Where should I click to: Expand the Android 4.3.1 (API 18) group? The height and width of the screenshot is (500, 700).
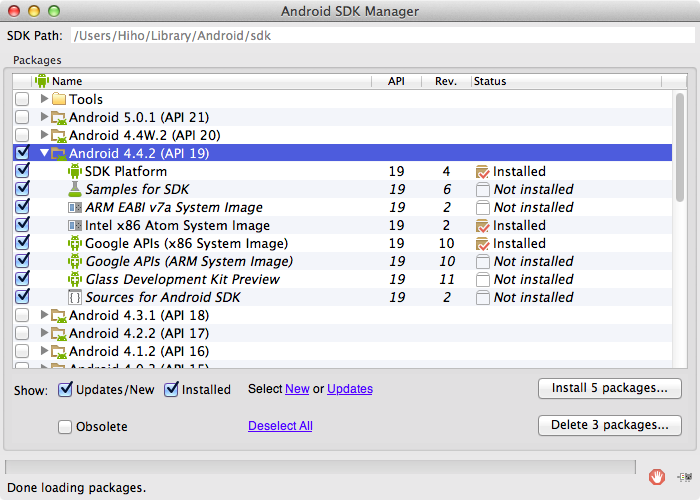pyautogui.click(x=44, y=315)
